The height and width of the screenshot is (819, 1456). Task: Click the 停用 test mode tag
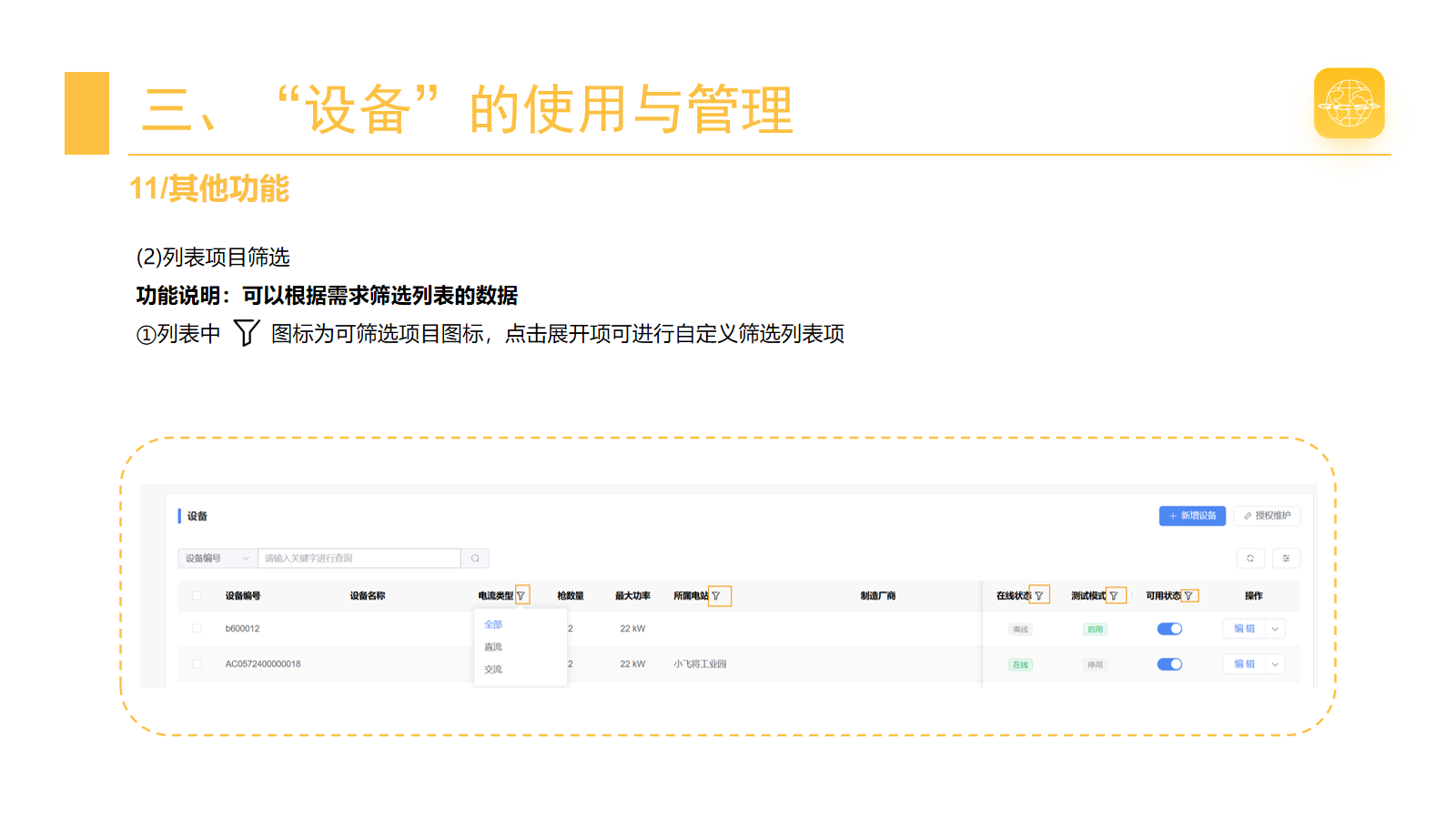[x=1095, y=665]
